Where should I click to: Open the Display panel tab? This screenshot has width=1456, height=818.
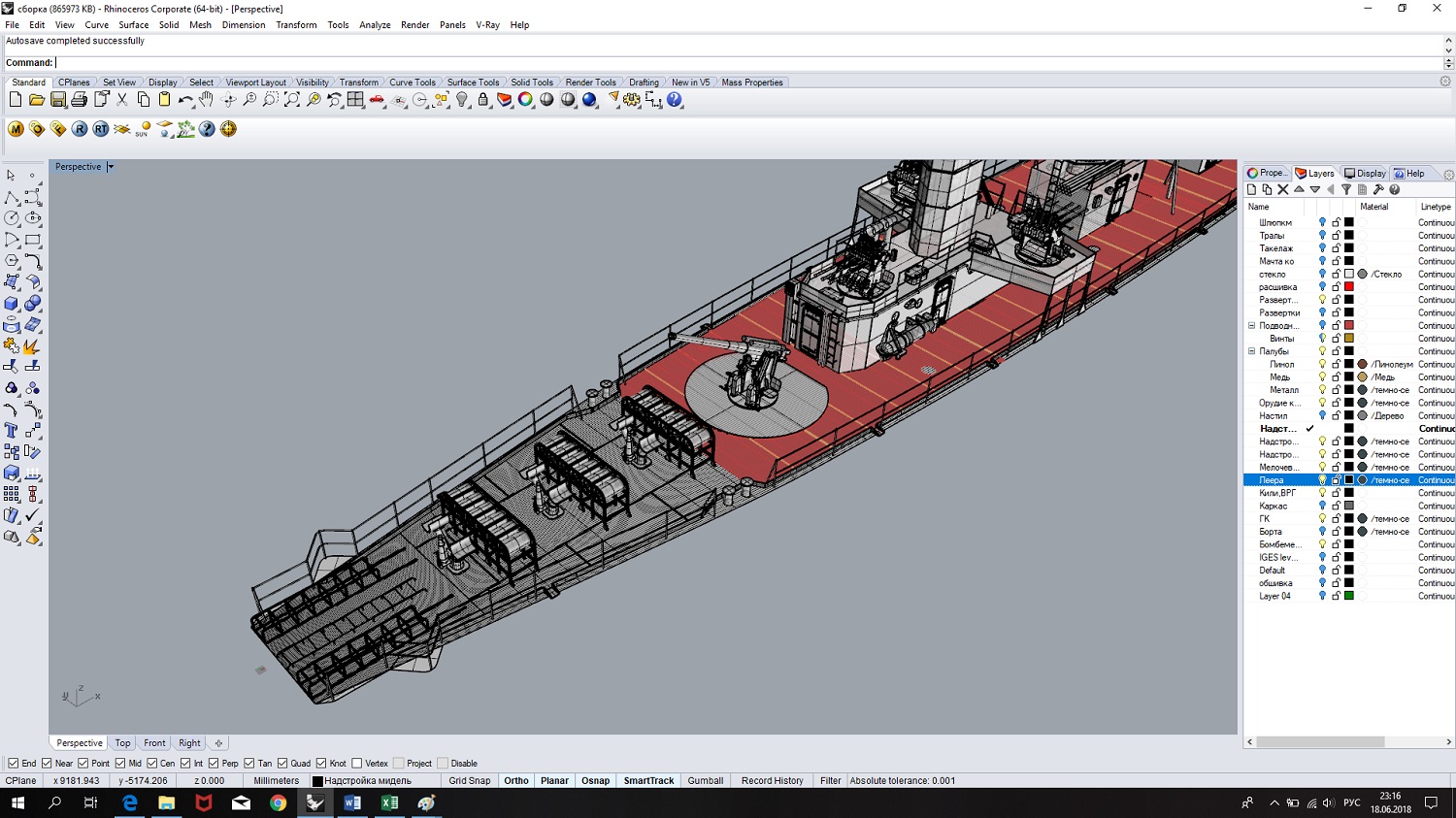click(x=1365, y=174)
